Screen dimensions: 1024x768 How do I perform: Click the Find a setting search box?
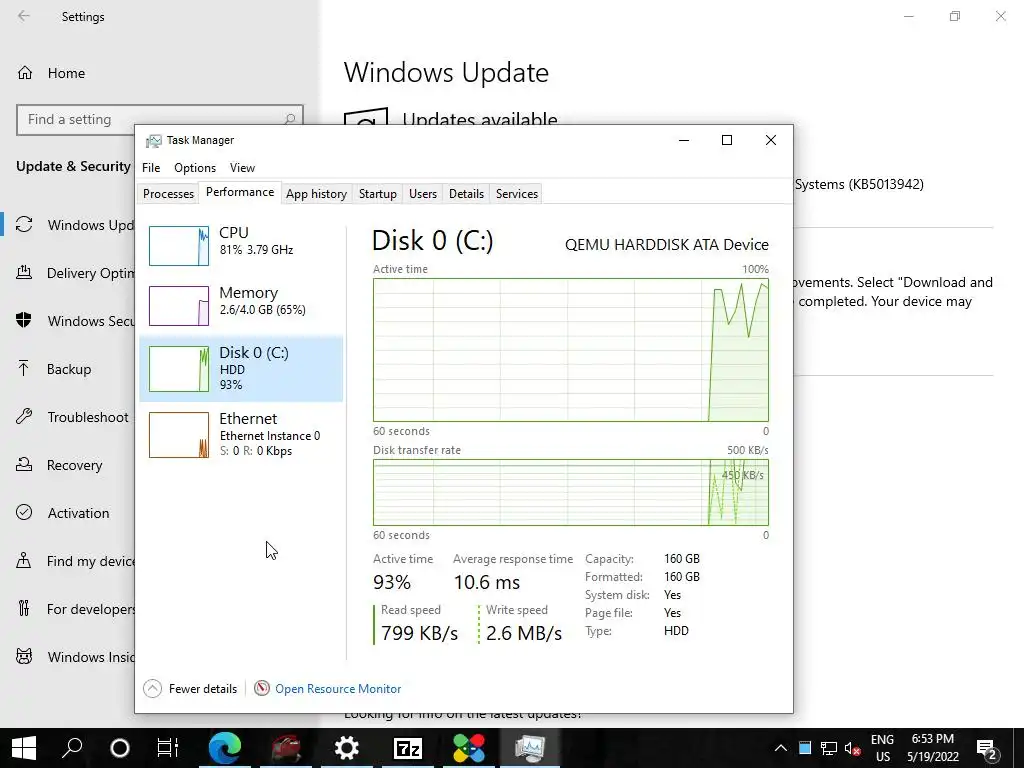point(160,120)
